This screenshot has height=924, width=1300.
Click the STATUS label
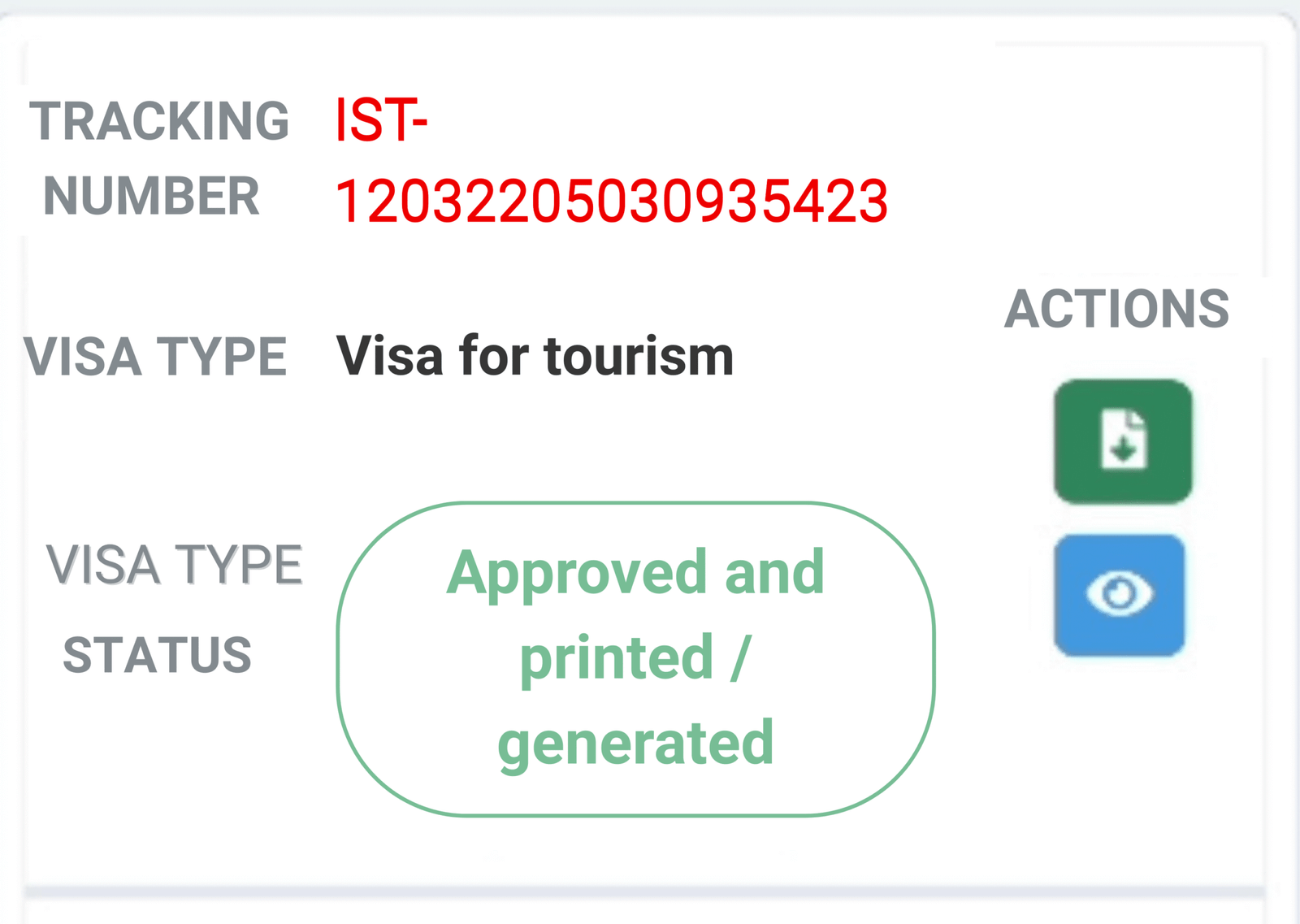(158, 655)
